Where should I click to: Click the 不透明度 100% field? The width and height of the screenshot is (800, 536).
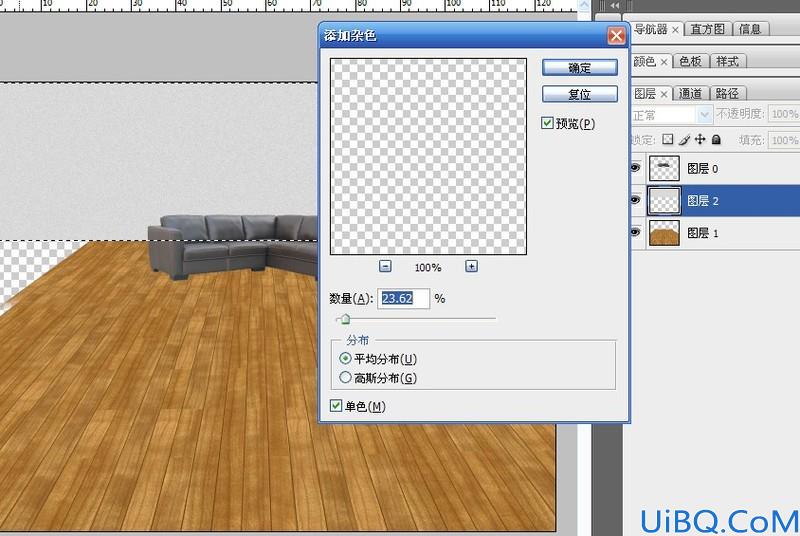[x=784, y=114]
